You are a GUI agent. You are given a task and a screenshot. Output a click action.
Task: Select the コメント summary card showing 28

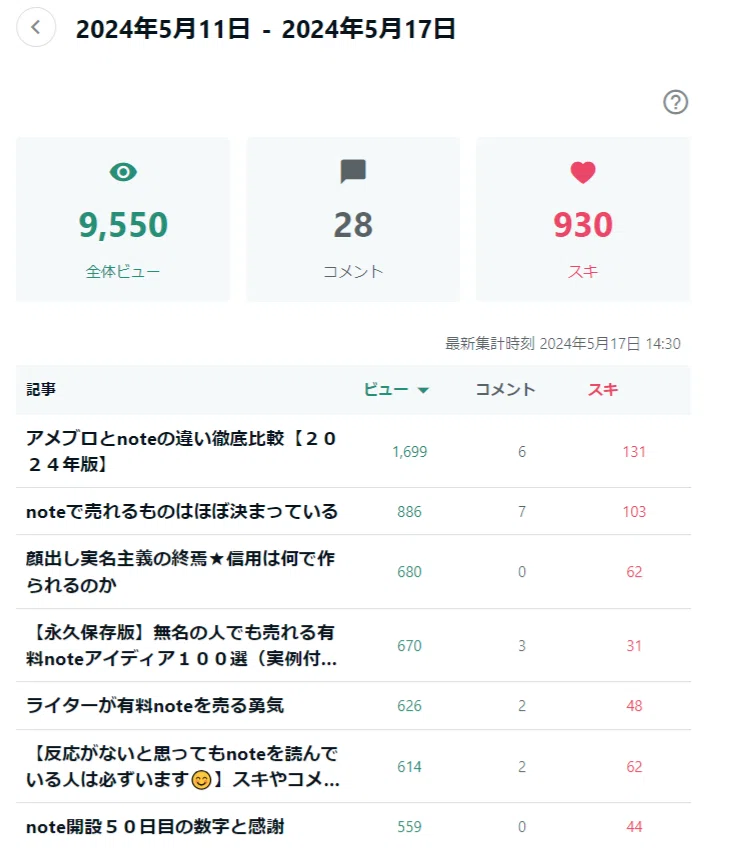tap(353, 219)
